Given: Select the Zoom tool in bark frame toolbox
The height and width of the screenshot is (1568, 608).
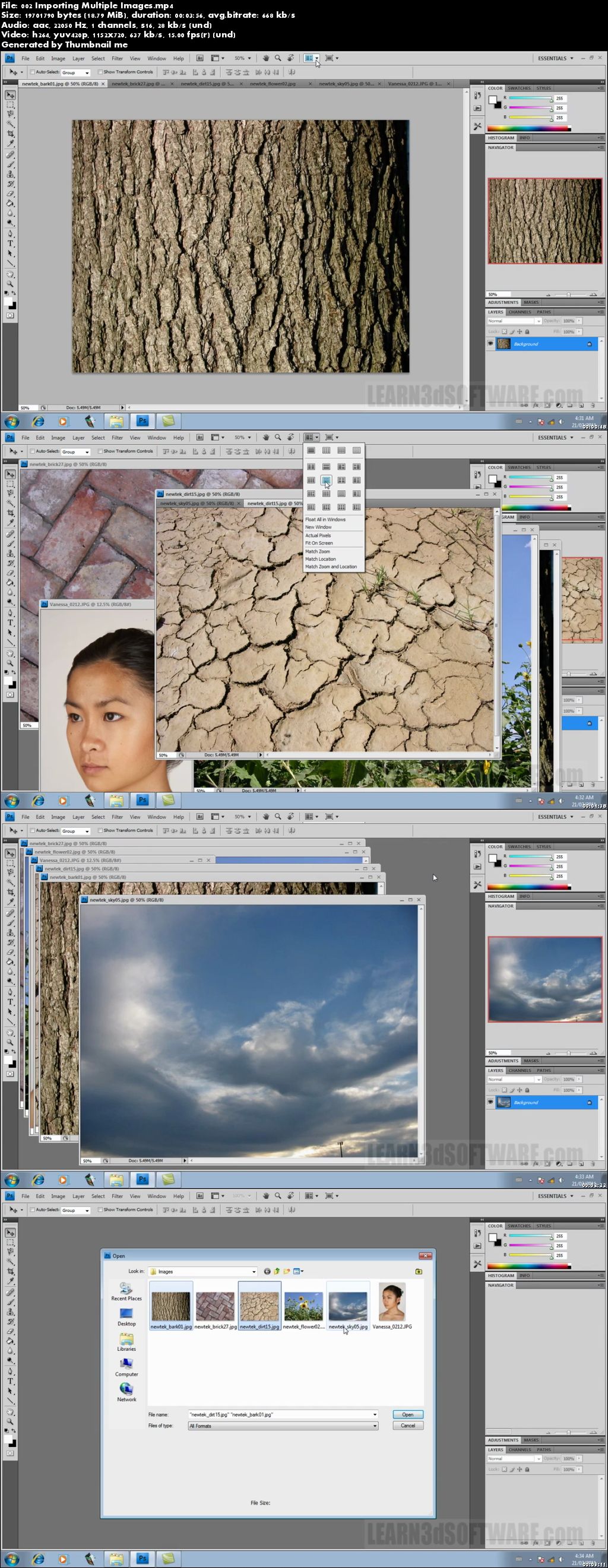Looking at the screenshot, I should point(10,284).
